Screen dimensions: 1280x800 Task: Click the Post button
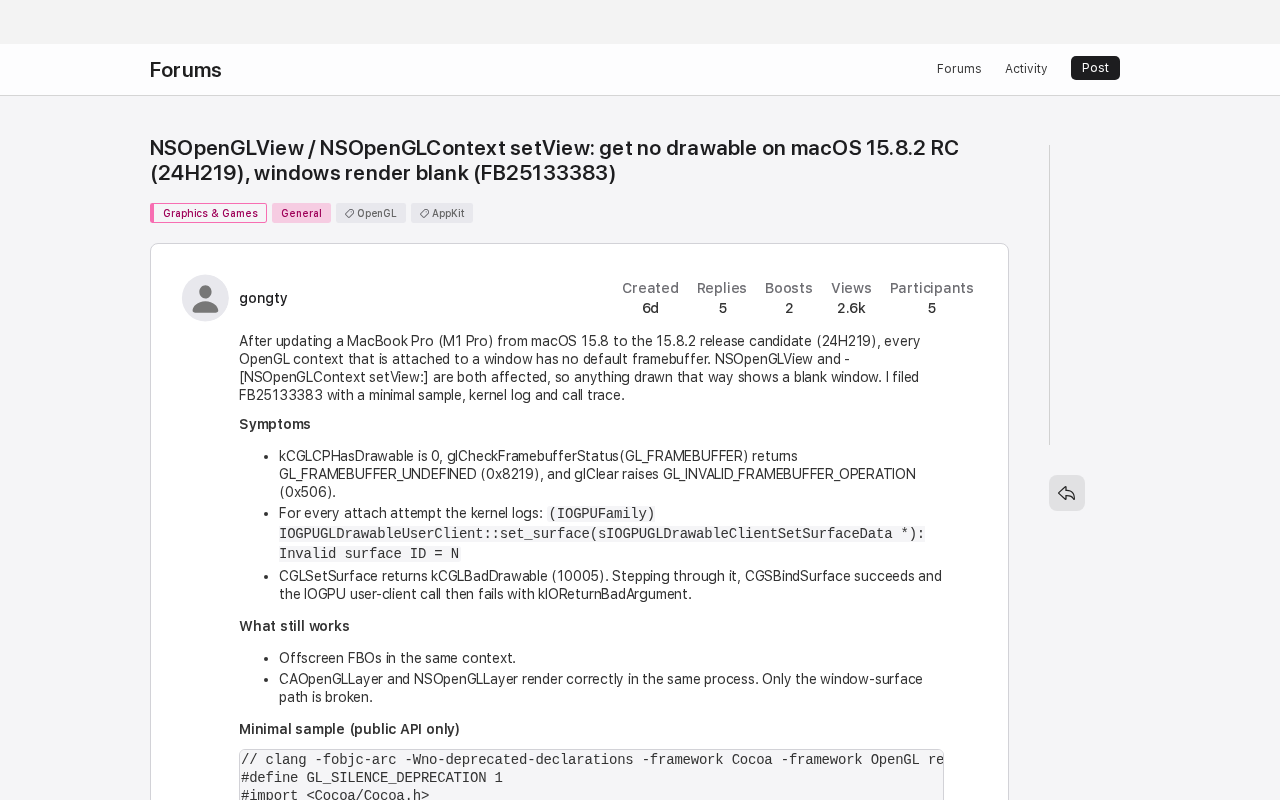(x=1095, y=68)
